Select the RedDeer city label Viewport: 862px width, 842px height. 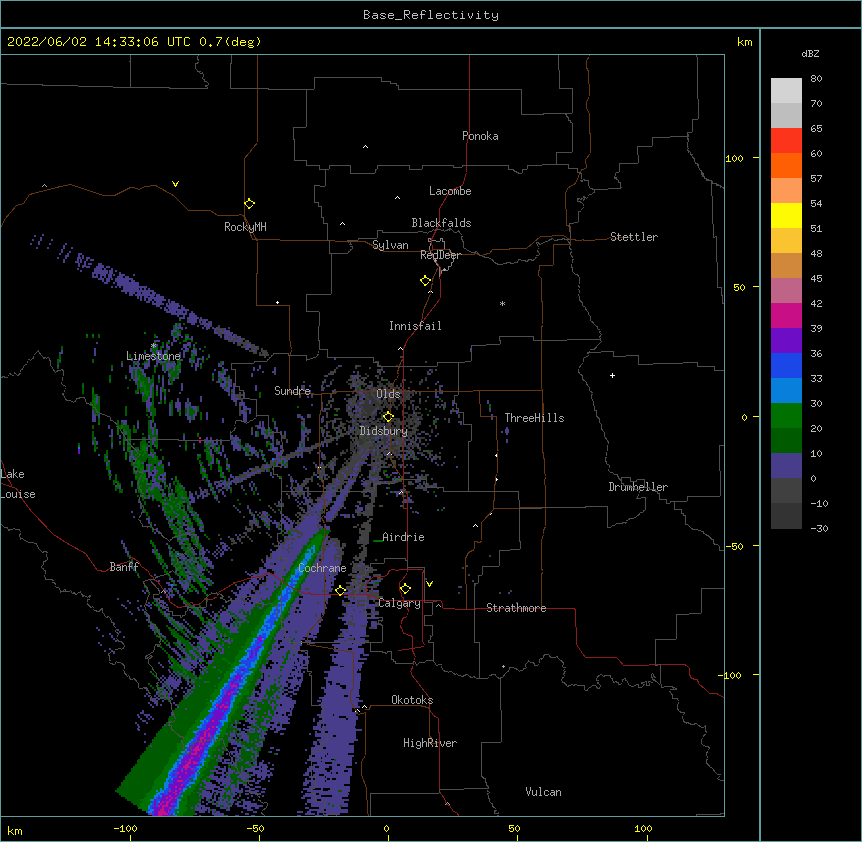tap(440, 255)
